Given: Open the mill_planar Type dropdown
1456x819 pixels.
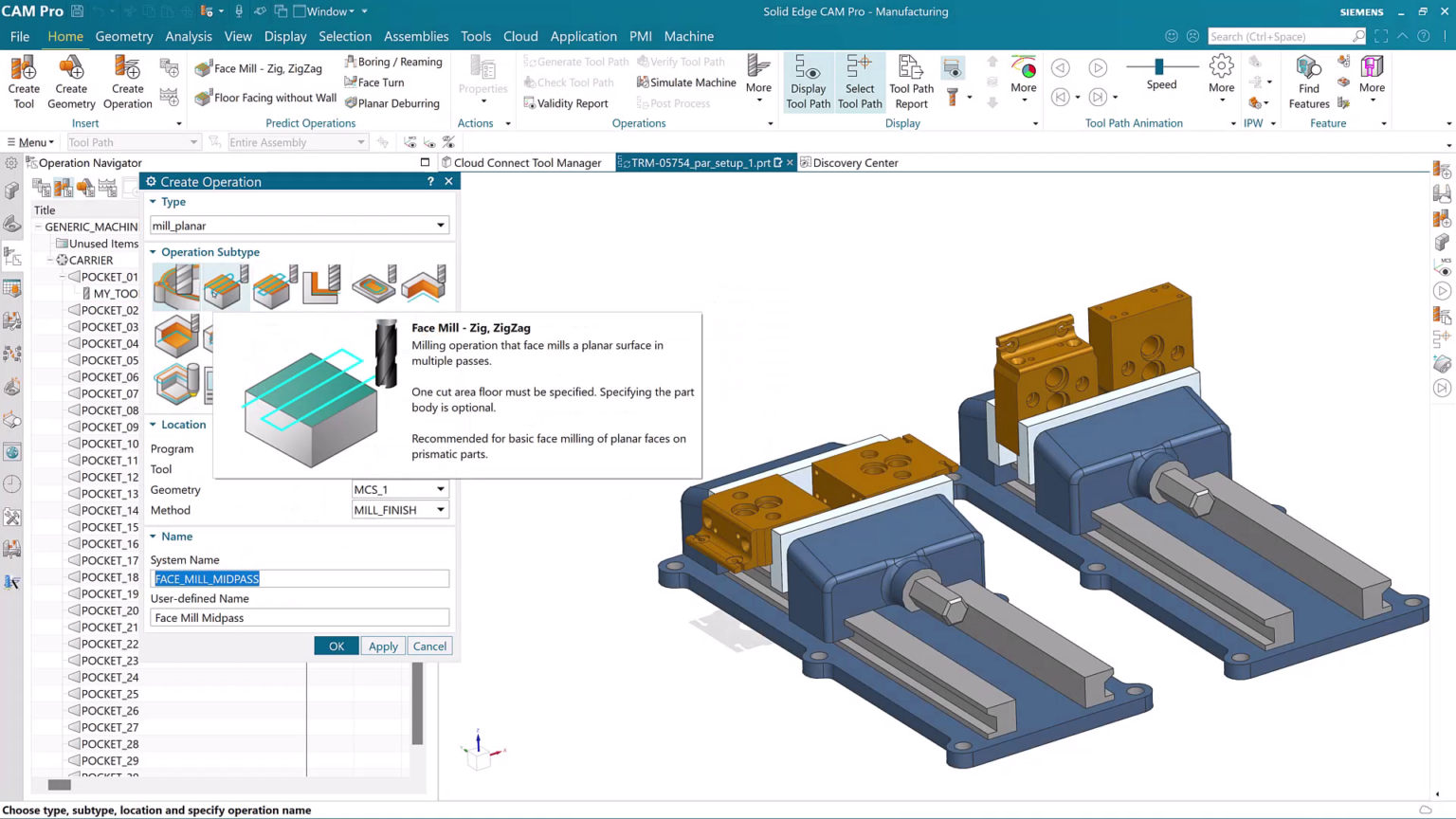Looking at the screenshot, I should pyautogui.click(x=439, y=226).
